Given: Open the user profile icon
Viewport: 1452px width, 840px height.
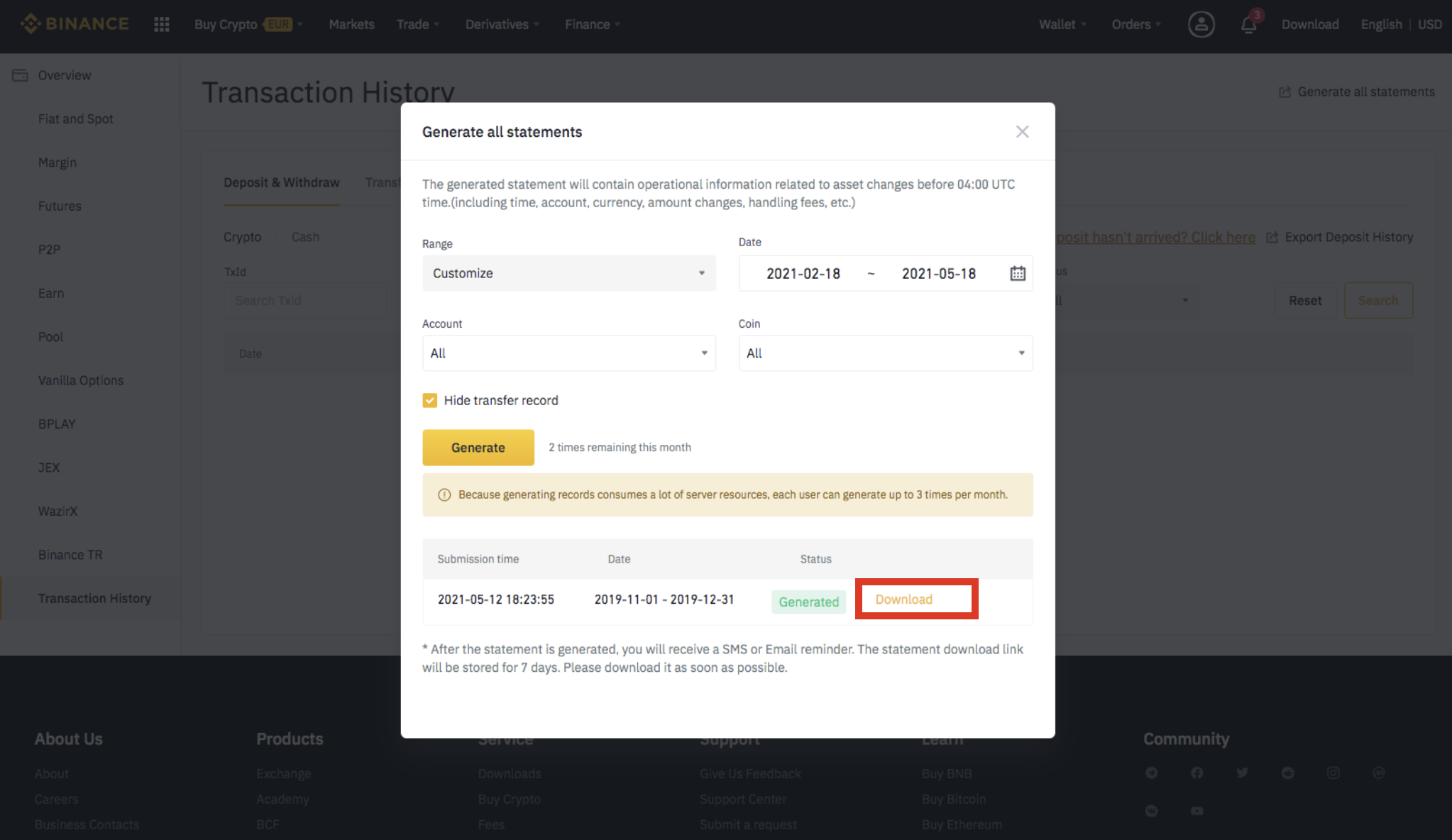Looking at the screenshot, I should point(1201,24).
